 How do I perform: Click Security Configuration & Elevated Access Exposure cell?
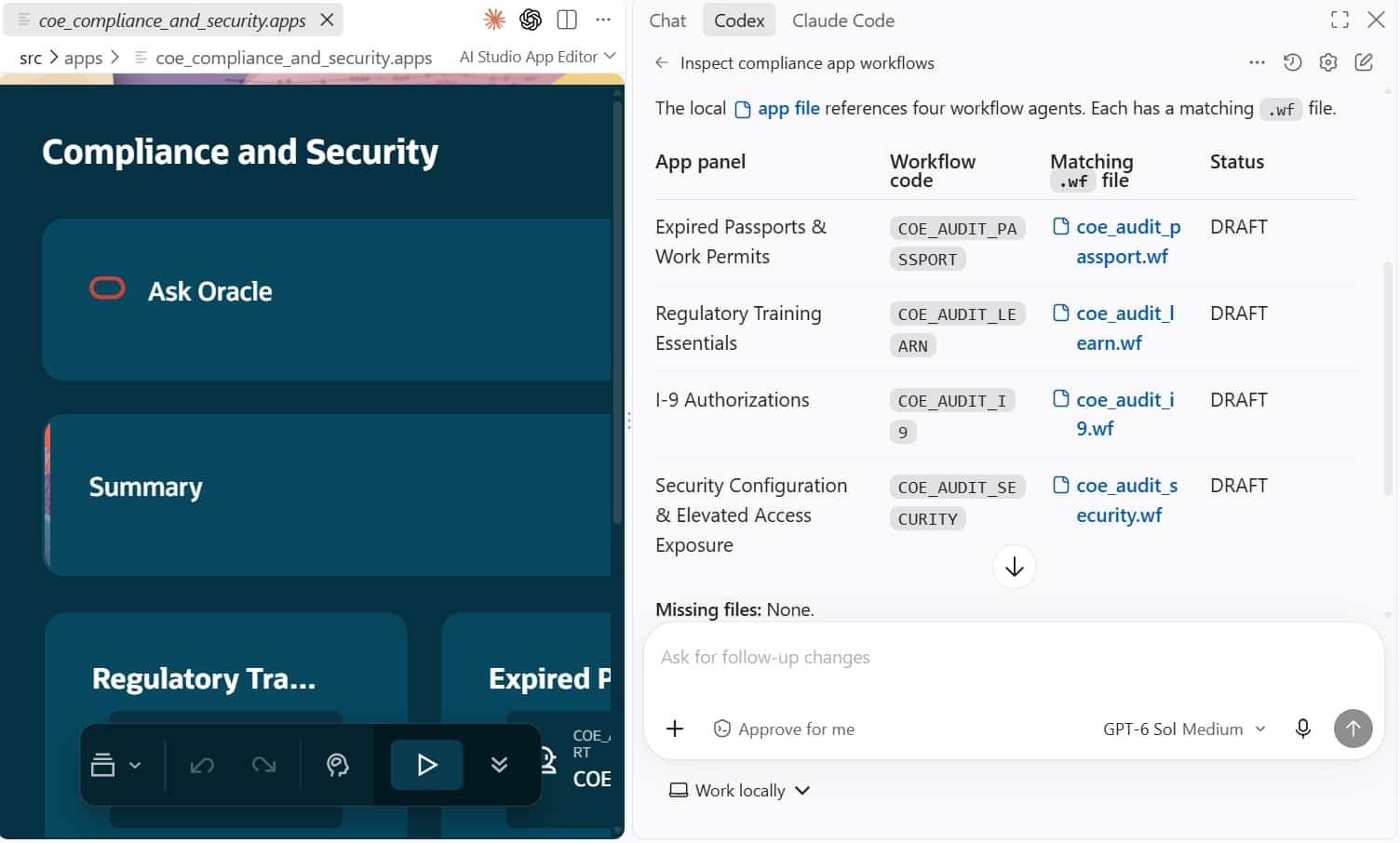coord(751,515)
